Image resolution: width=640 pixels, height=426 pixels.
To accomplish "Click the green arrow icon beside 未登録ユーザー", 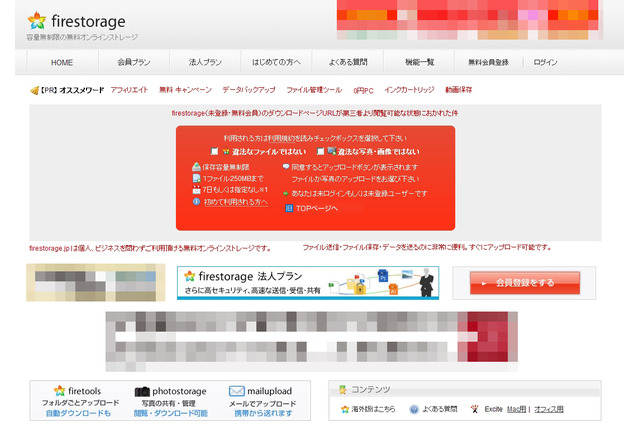I will pos(286,193).
